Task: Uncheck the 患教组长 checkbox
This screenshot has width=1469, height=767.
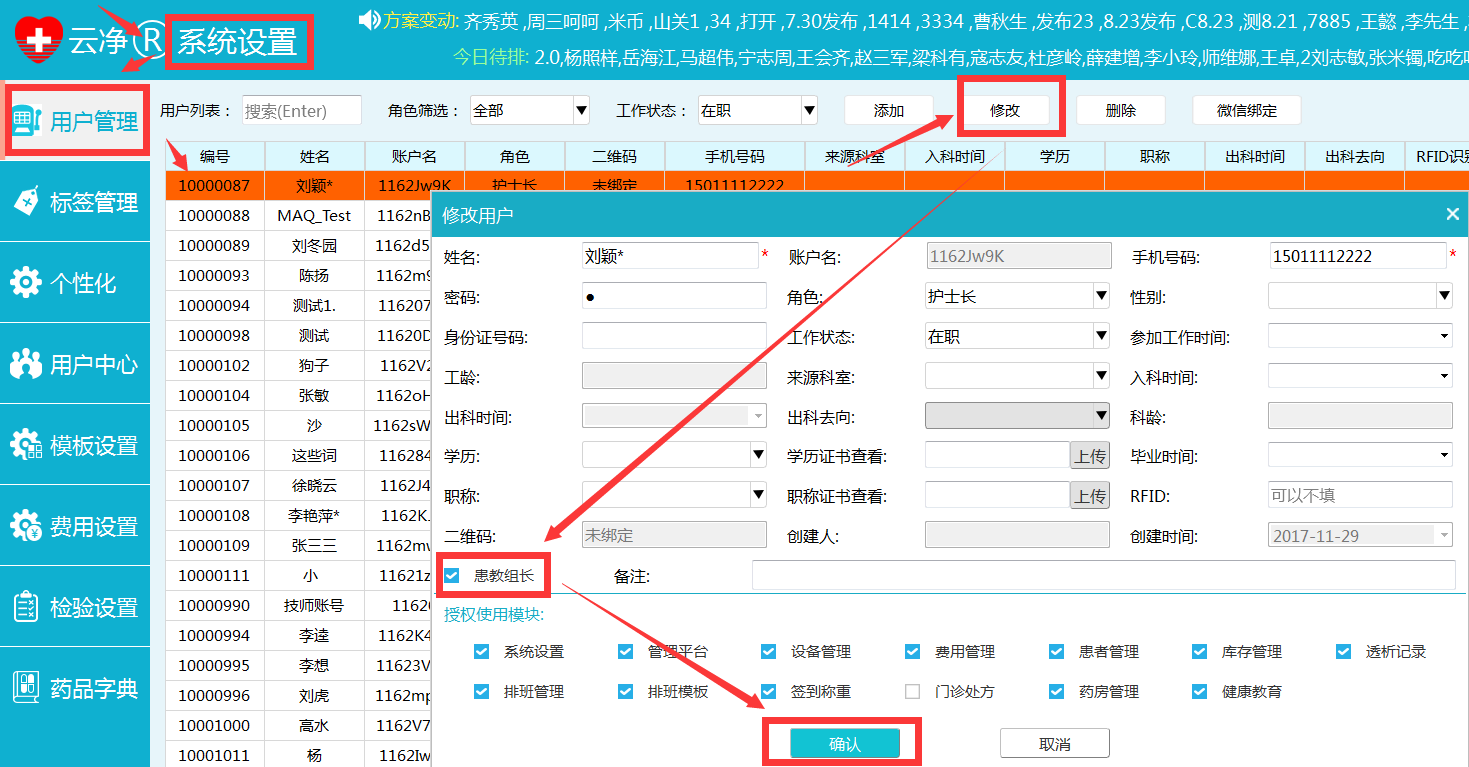Action: (452, 575)
